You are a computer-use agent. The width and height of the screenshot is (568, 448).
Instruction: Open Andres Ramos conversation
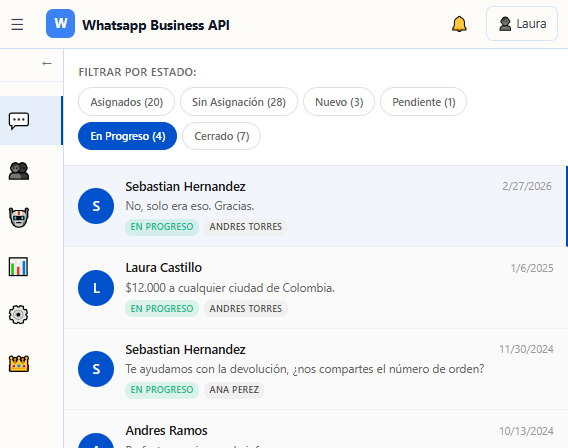(x=316, y=430)
